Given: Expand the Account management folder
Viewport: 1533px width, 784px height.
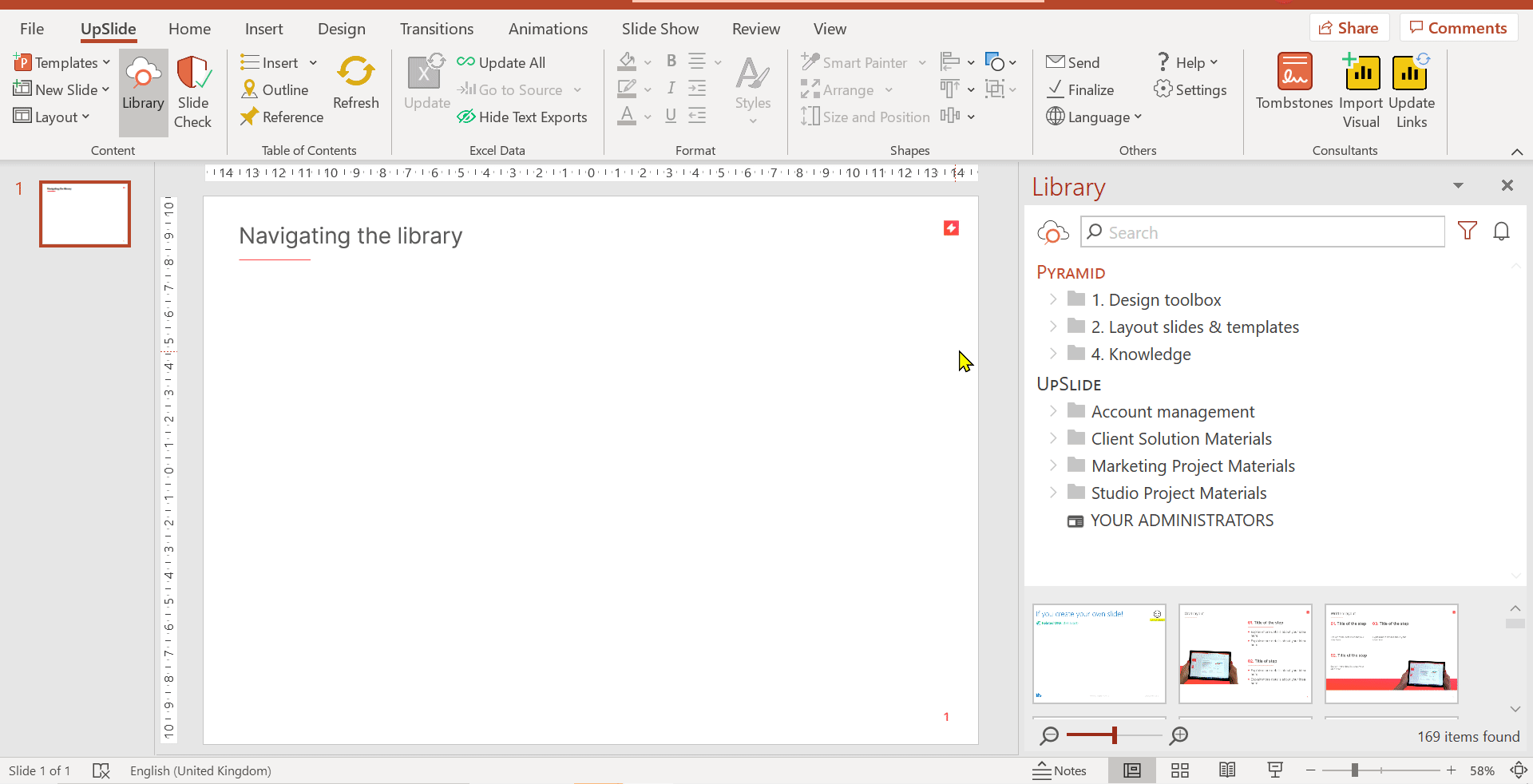Looking at the screenshot, I should pyautogui.click(x=1053, y=411).
